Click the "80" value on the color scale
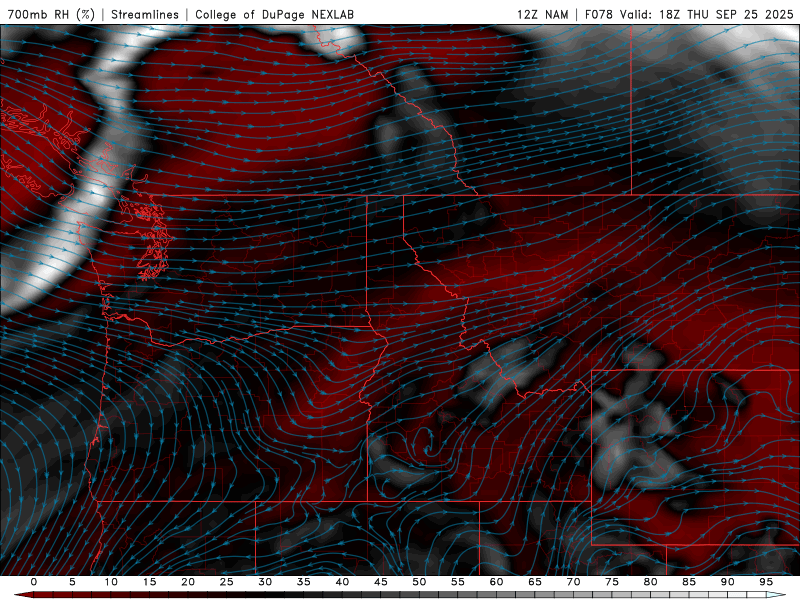The width and height of the screenshot is (800, 600). pos(651,582)
